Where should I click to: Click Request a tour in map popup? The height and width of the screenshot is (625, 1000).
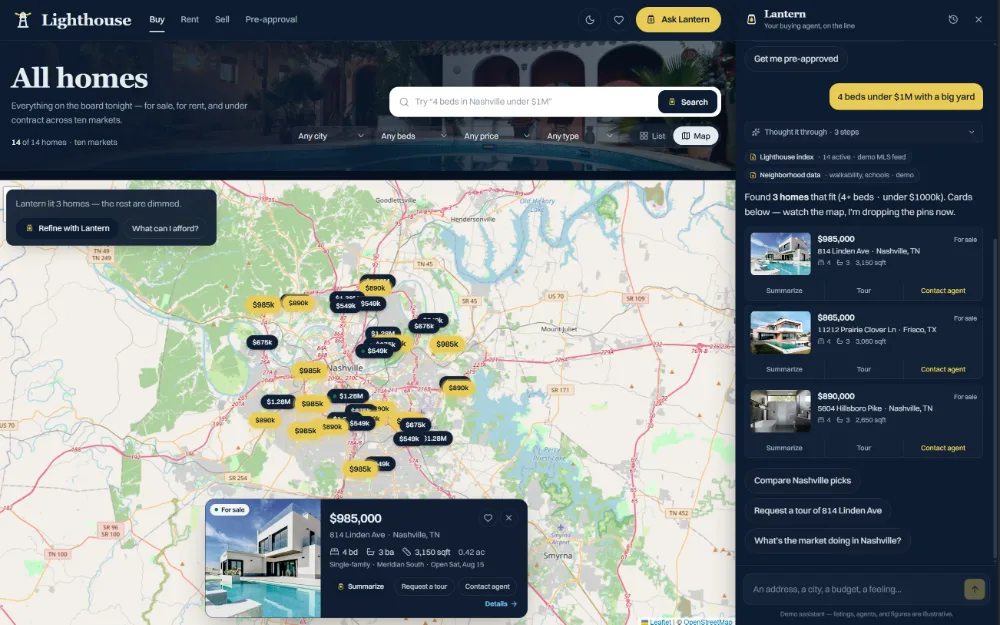(424, 587)
